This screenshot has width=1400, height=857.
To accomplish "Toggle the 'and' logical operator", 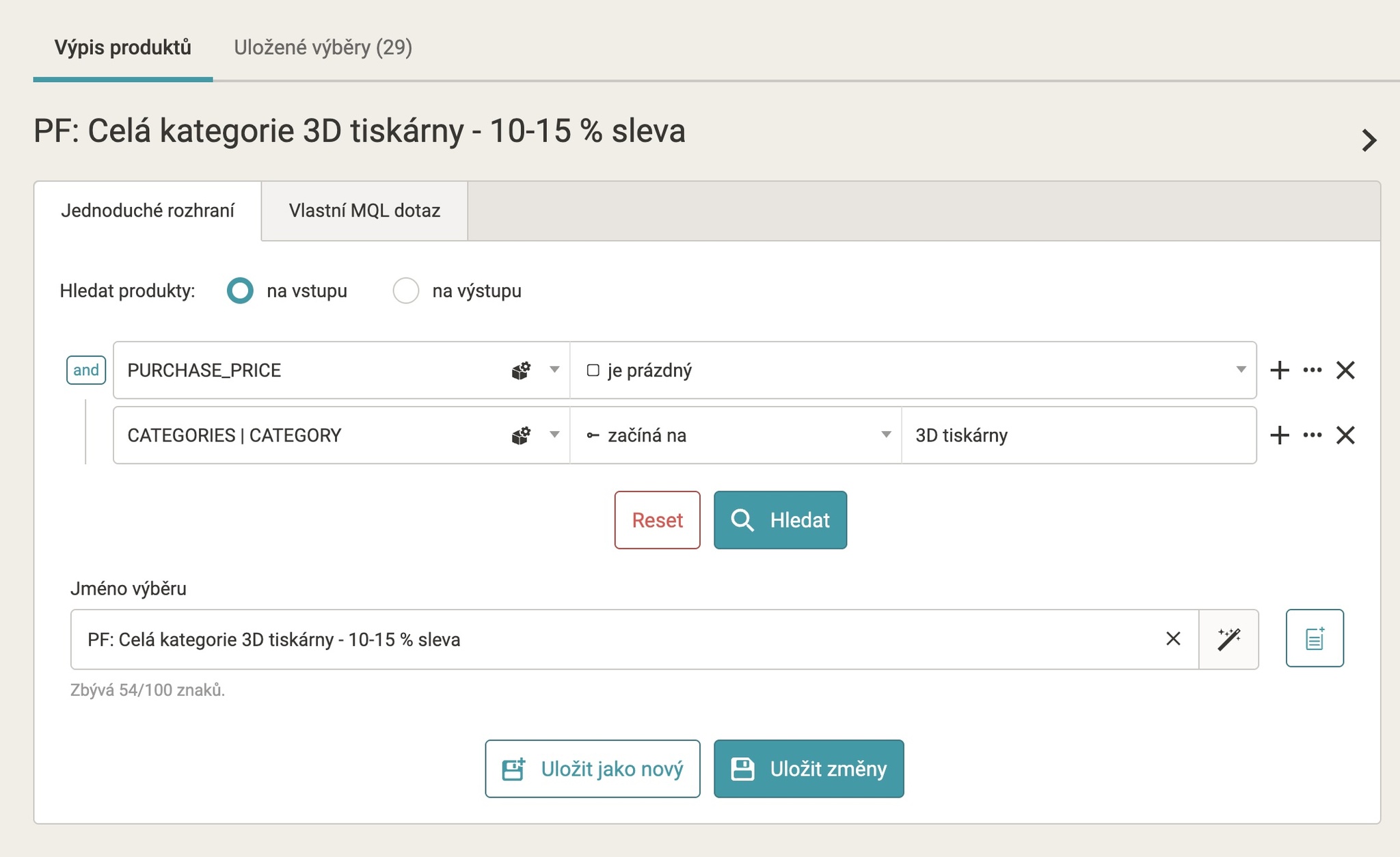I will click(x=86, y=370).
